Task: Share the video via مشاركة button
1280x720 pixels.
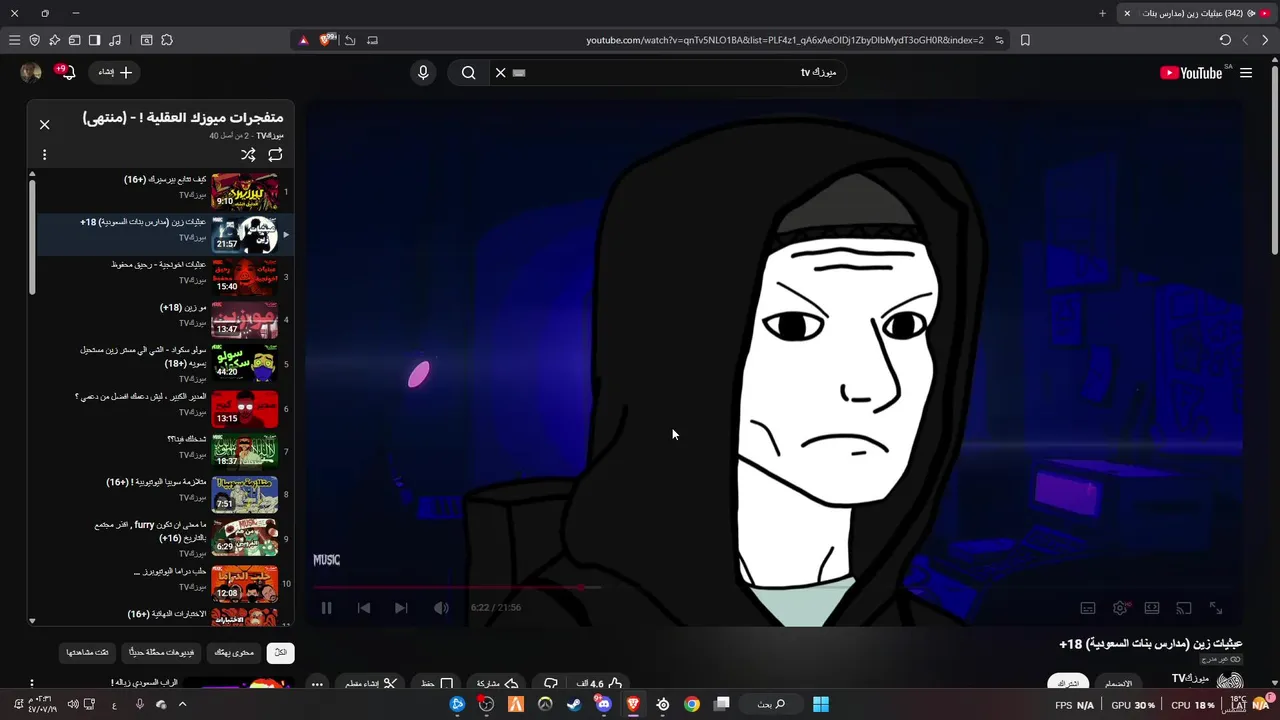Action: 497,684
